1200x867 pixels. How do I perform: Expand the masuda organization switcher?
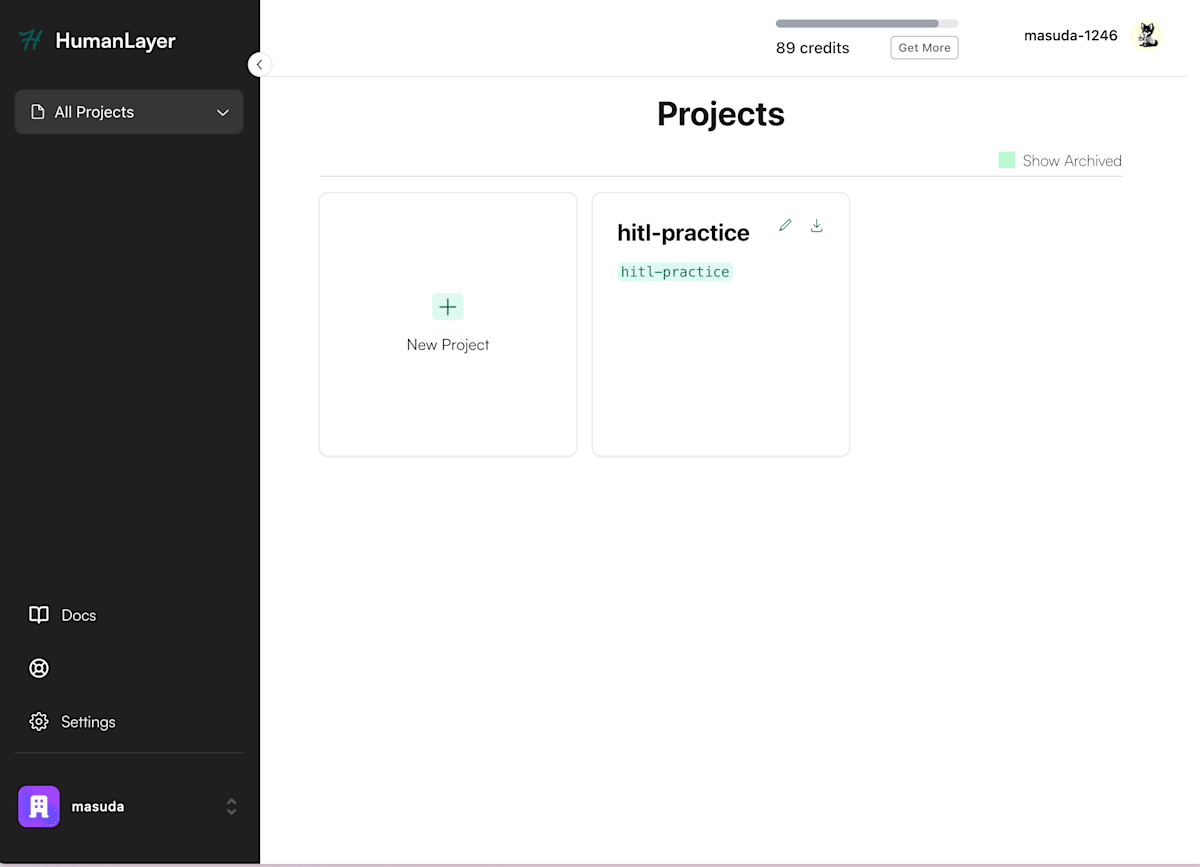[231, 806]
